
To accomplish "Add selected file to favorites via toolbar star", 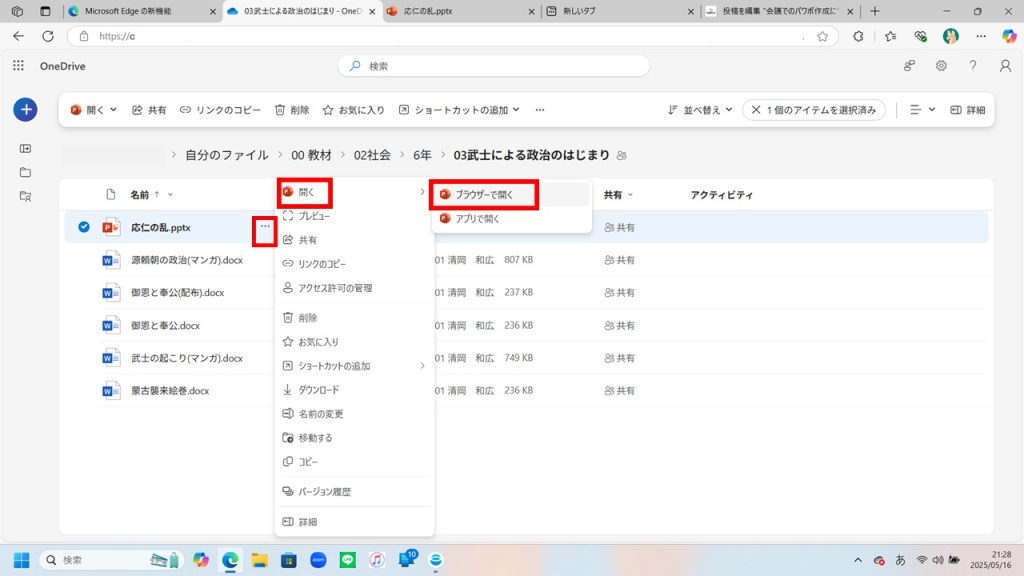I will click(353, 110).
